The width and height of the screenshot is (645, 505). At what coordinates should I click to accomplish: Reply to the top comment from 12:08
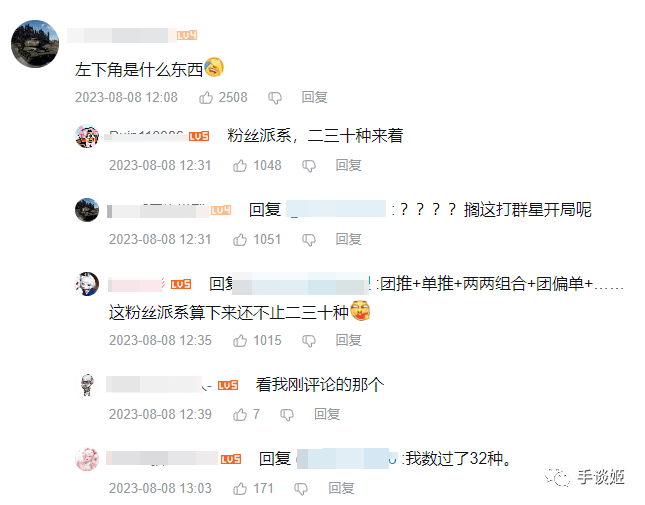[x=314, y=97]
